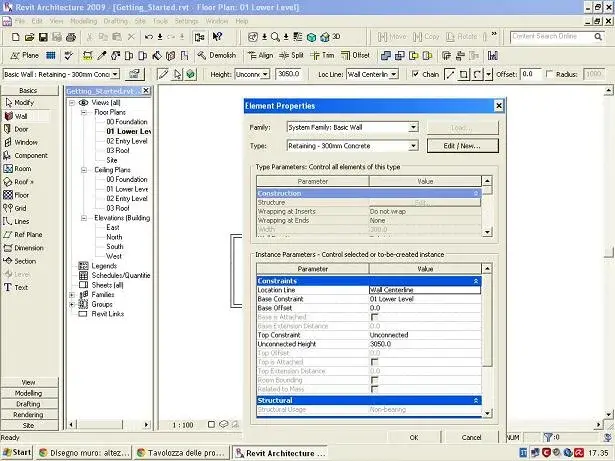Click the Windows Start button
This screenshot has width=615, height=461.
coord(17,453)
